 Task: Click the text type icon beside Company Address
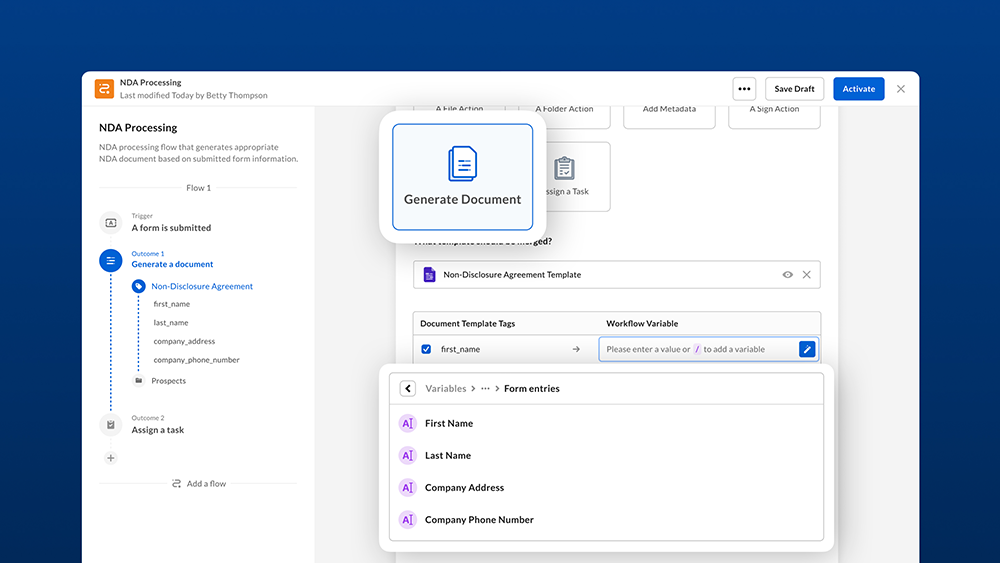click(408, 488)
